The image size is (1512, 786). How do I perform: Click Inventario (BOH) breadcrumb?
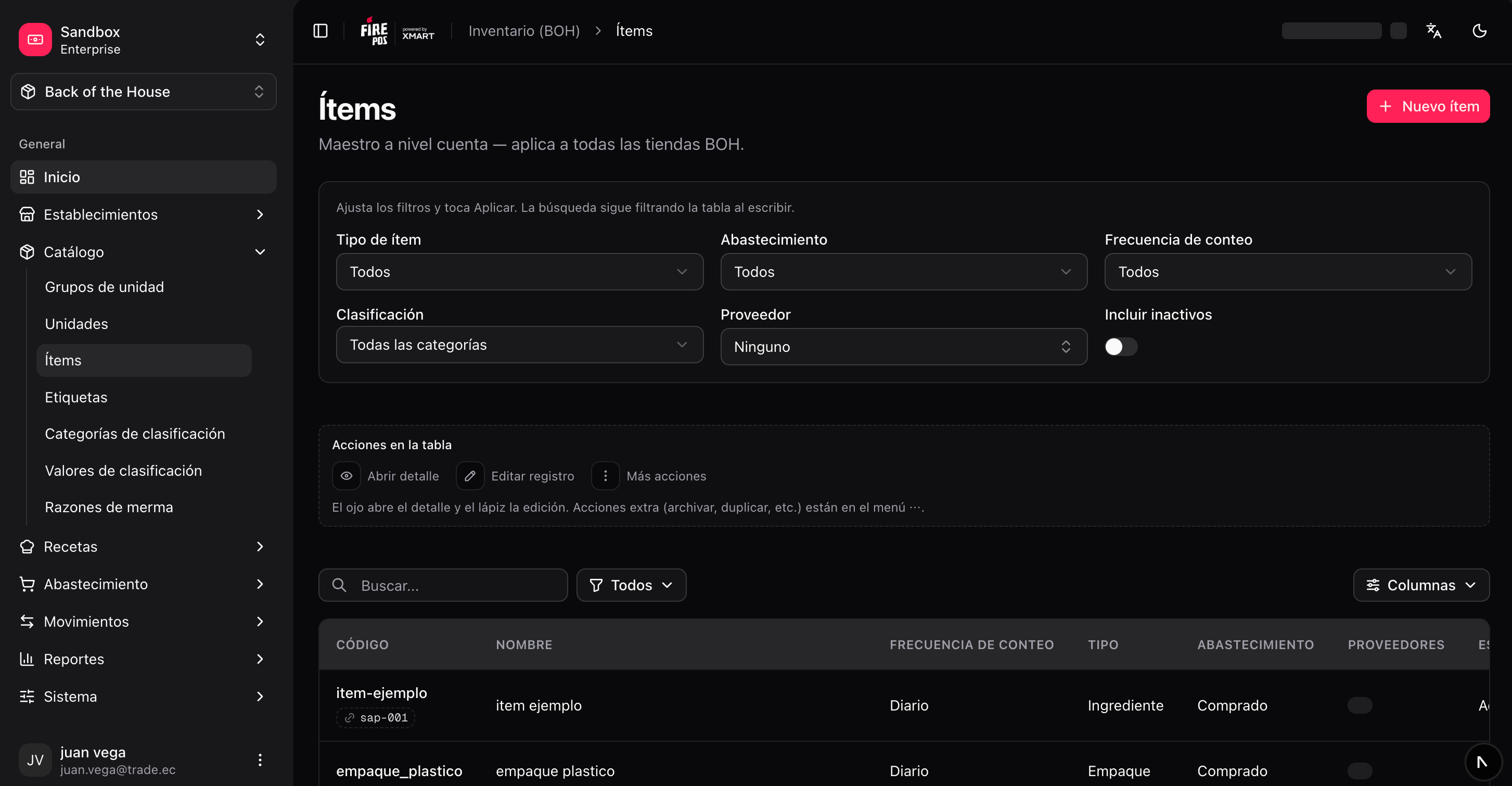[x=523, y=31]
